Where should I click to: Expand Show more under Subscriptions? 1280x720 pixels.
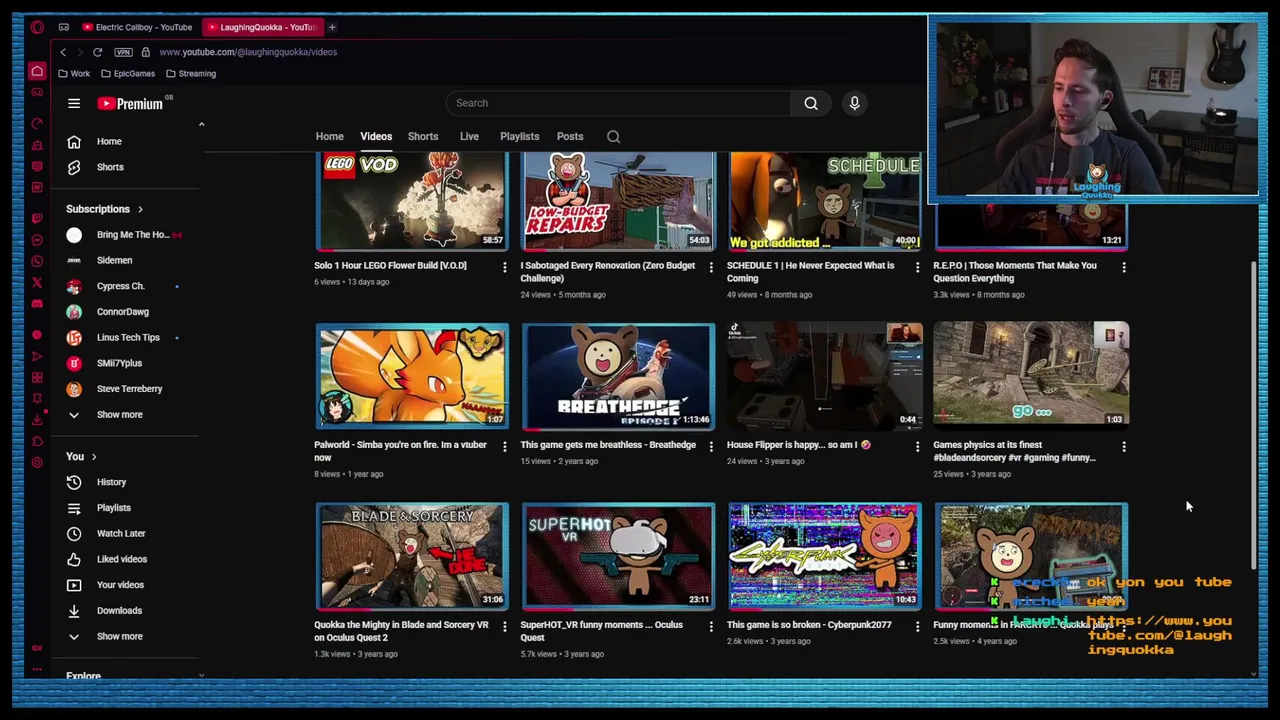[x=119, y=414]
